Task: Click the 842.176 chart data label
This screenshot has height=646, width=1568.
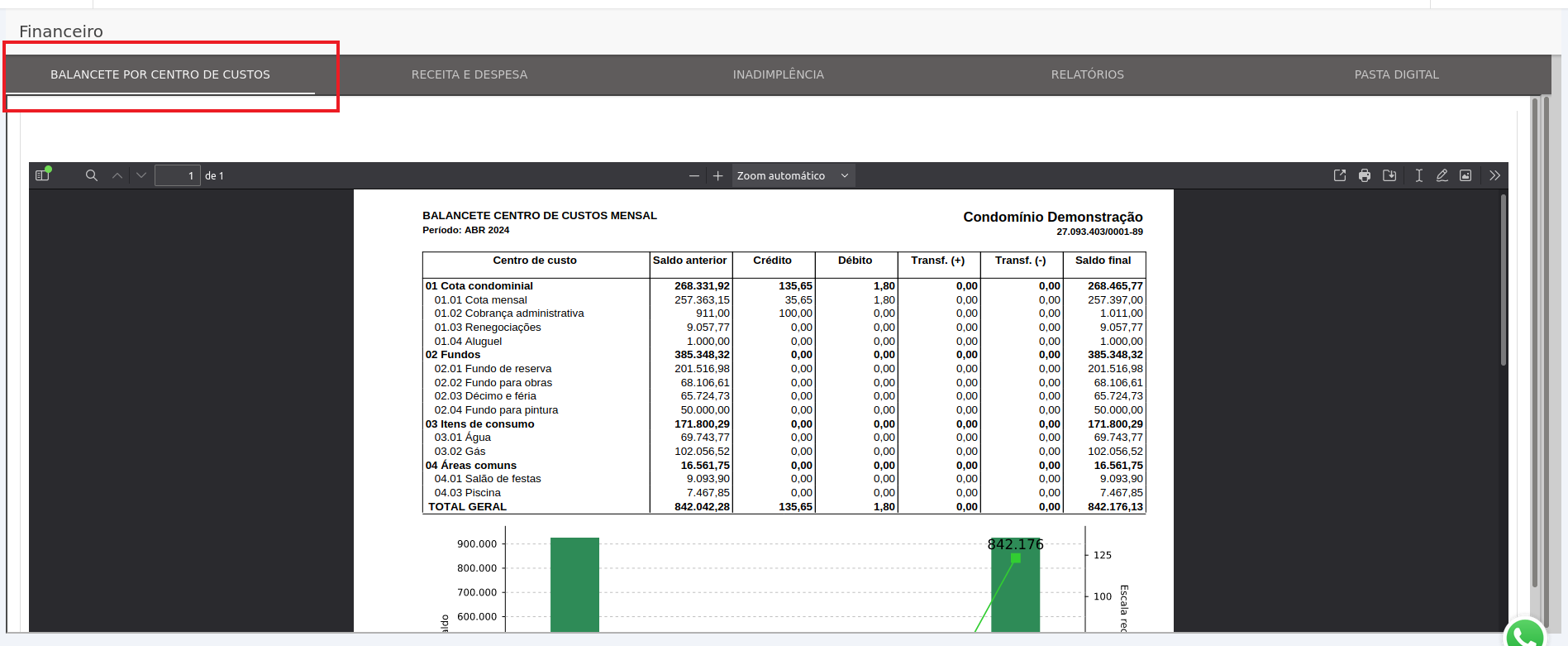Action: coord(1015,544)
